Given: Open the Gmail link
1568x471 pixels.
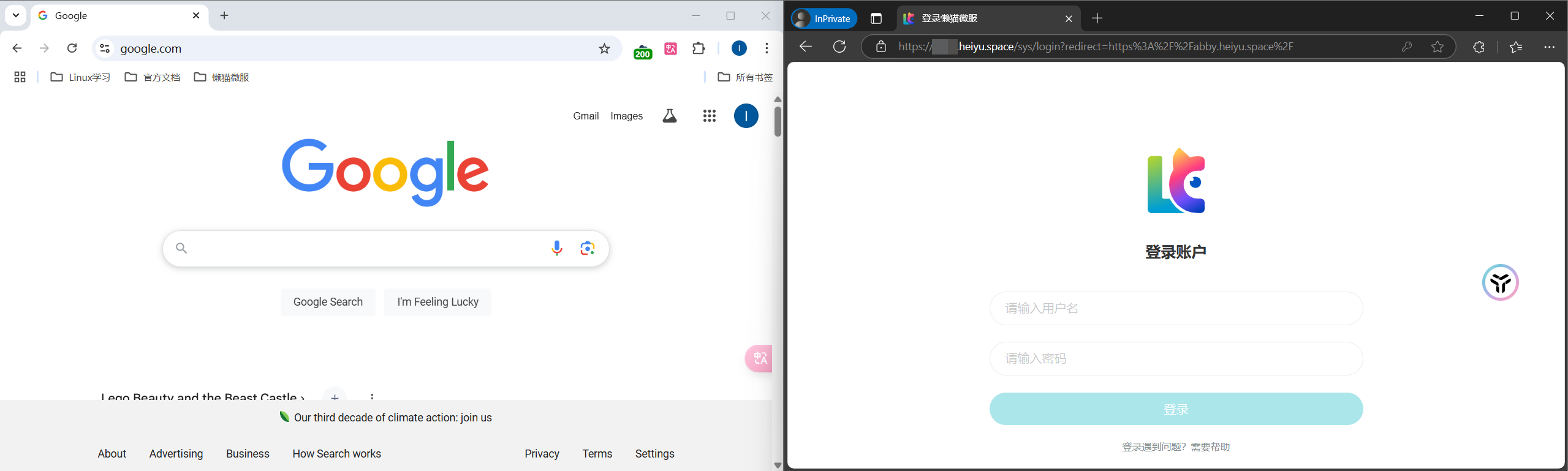Looking at the screenshot, I should click(586, 116).
